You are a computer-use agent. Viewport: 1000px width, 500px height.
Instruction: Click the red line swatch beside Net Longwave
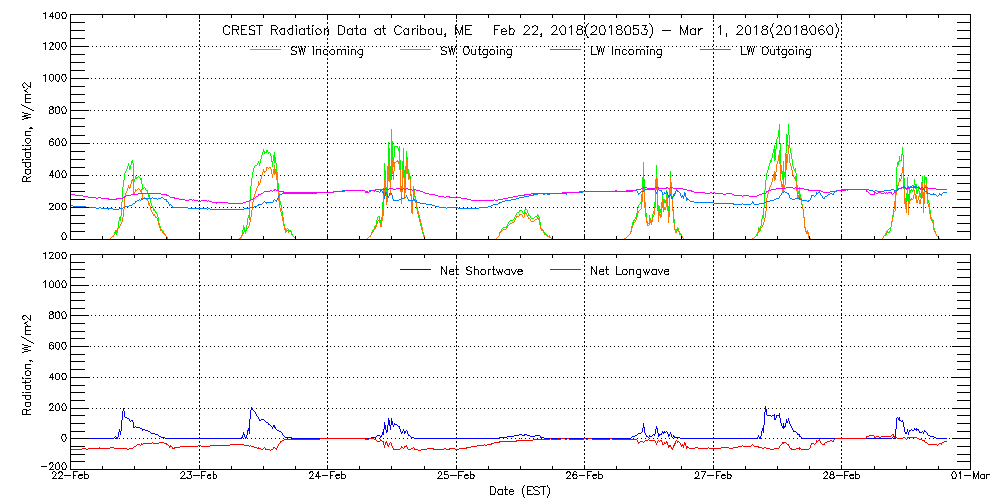pyautogui.click(x=566, y=270)
